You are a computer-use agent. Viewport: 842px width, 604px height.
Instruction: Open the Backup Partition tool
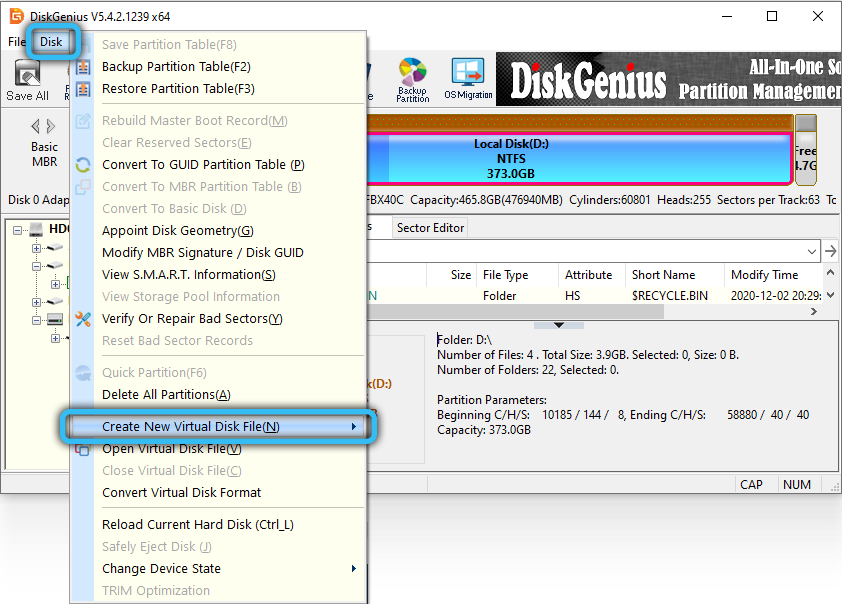412,79
